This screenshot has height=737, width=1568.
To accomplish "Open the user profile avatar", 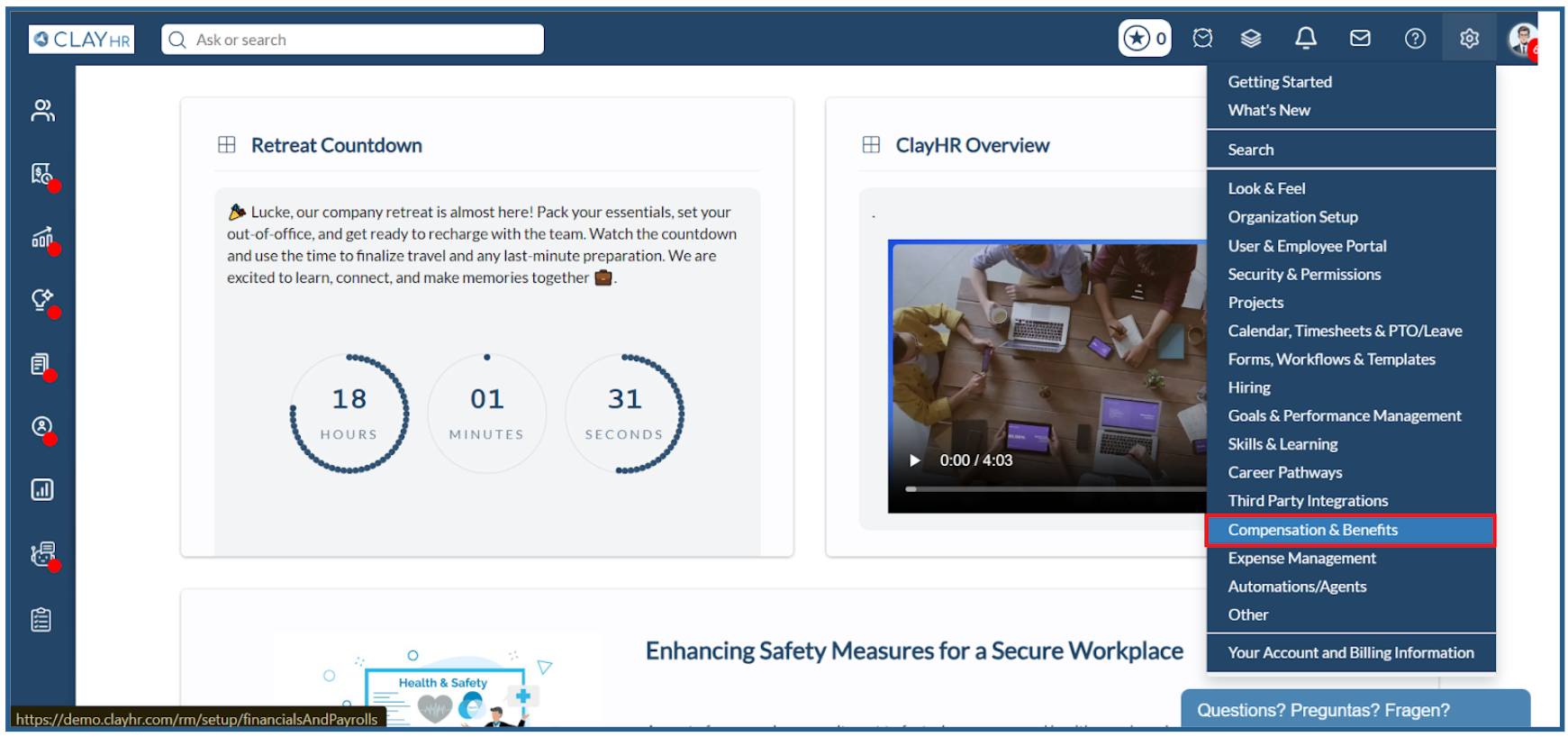I will (x=1522, y=41).
